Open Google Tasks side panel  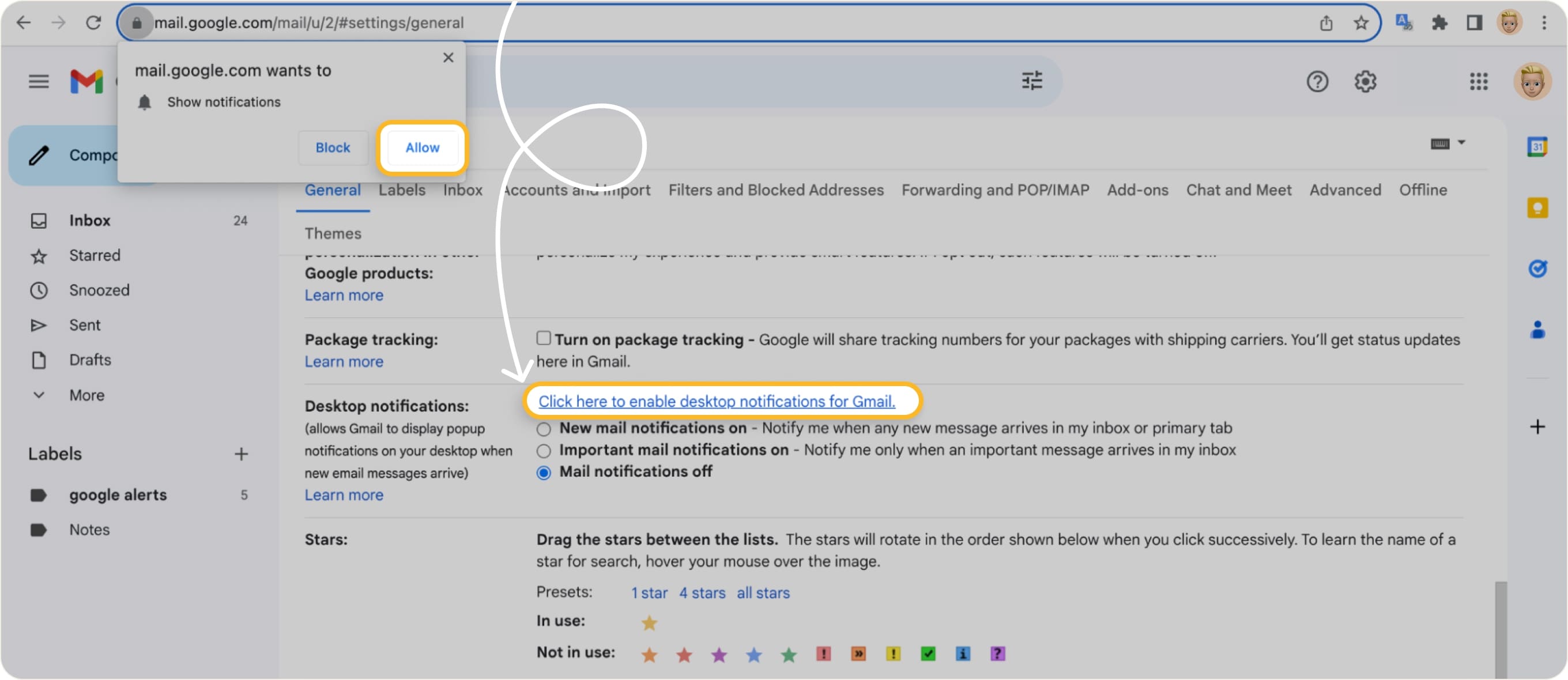1539,270
